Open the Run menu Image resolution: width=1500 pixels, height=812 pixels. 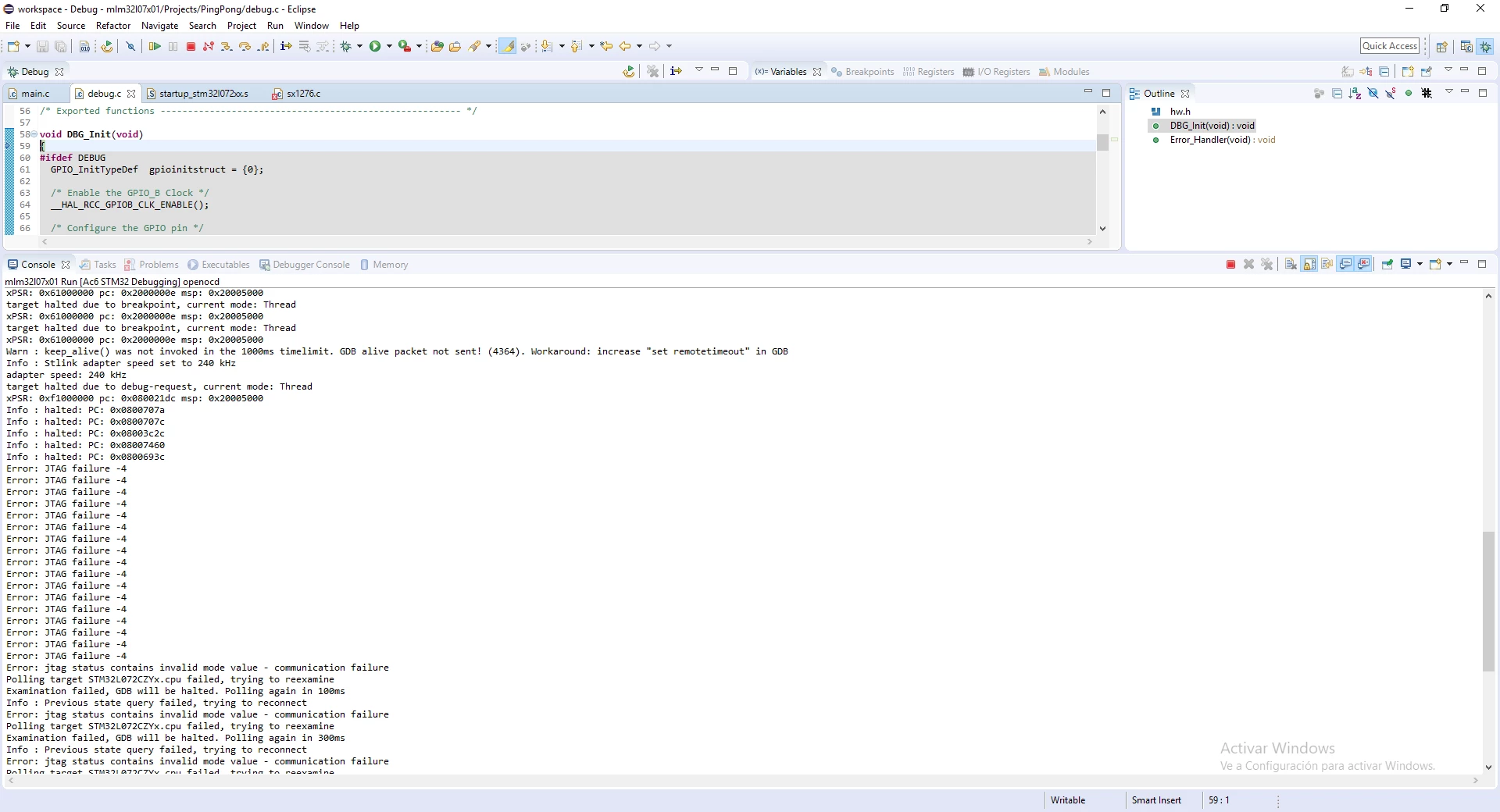(x=275, y=26)
